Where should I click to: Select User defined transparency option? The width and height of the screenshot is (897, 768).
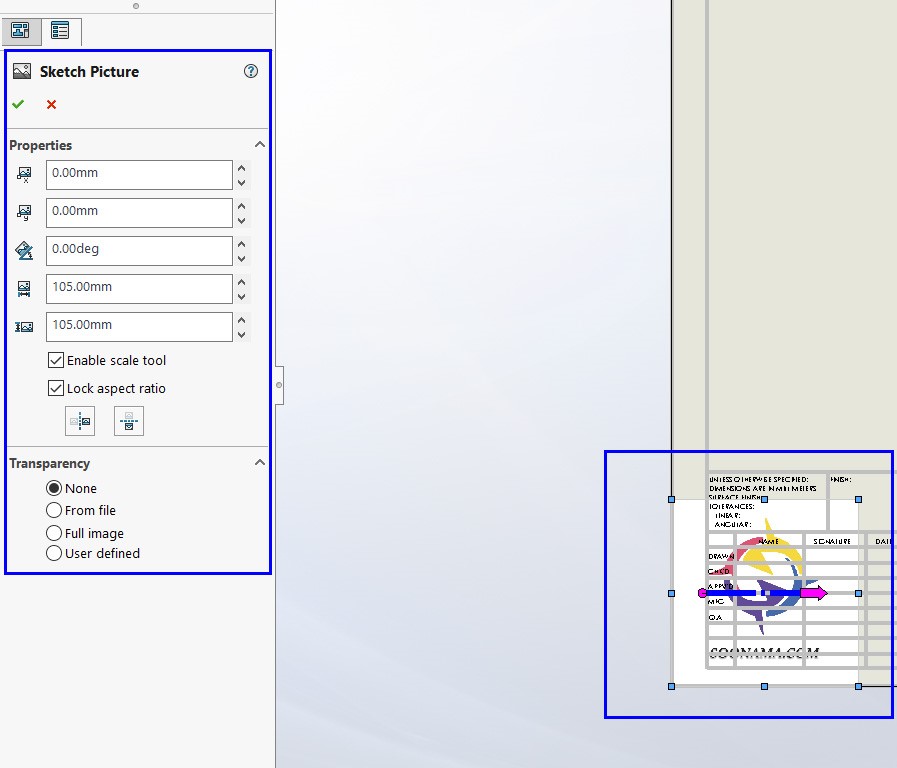[x=54, y=553]
